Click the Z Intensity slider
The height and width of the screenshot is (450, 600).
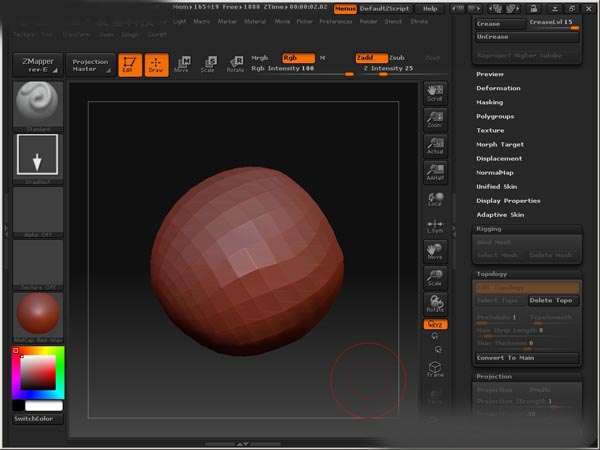tap(386, 69)
